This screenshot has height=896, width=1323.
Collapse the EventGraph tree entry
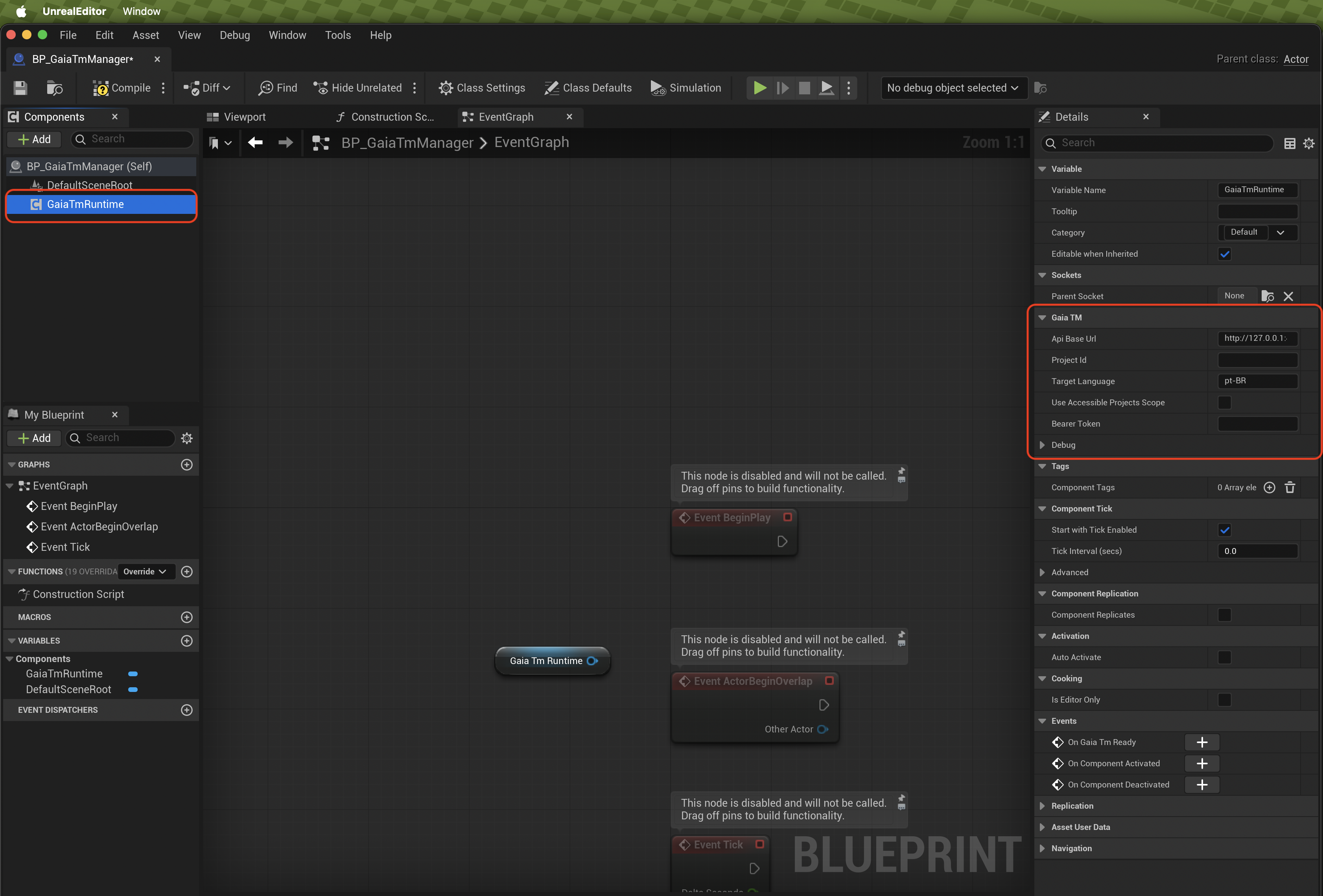click(x=9, y=486)
